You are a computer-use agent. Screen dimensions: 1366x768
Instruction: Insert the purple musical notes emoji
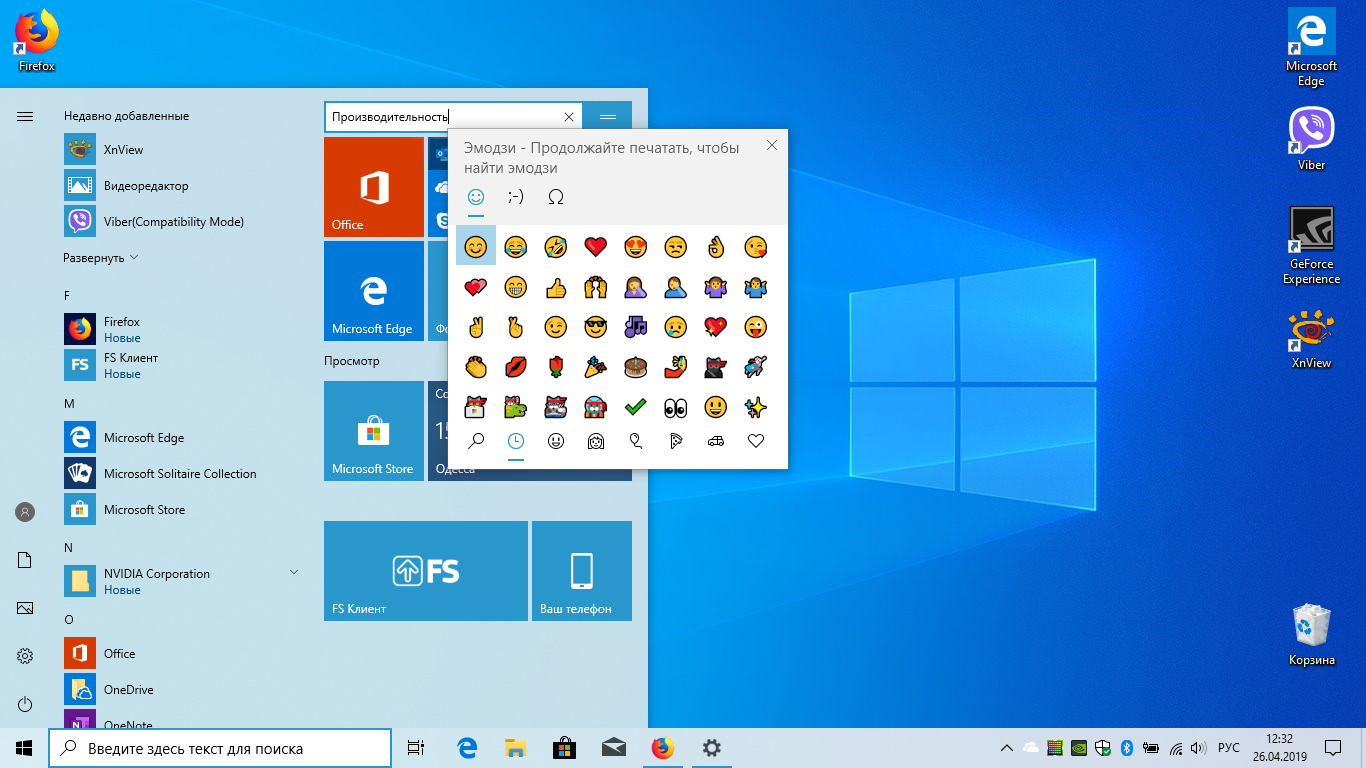pos(636,327)
